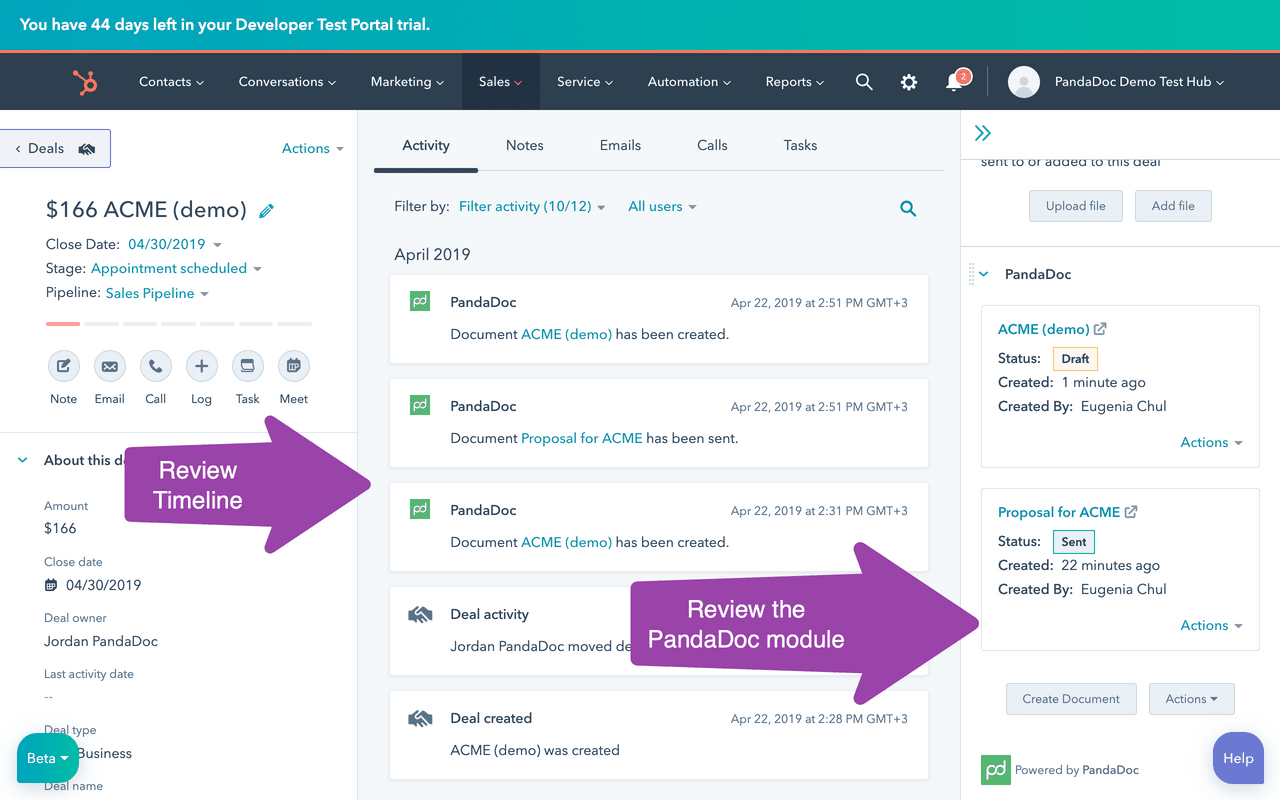The width and height of the screenshot is (1280, 800).
Task: Click the Amount value $166
Action: click(60, 528)
